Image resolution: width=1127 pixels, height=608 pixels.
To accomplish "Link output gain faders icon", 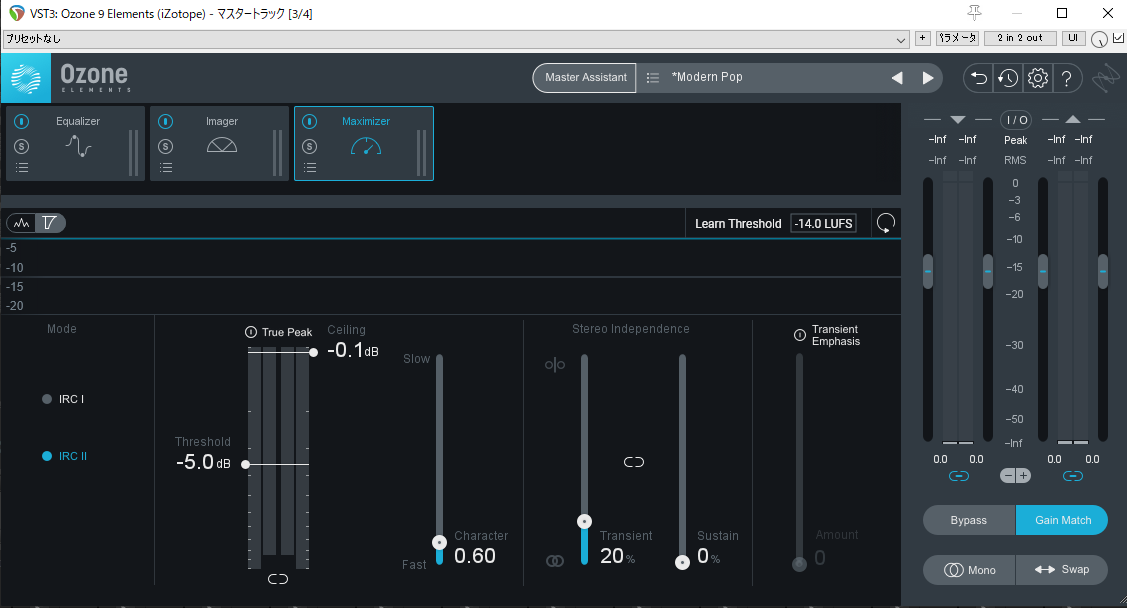I will click(x=1072, y=476).
